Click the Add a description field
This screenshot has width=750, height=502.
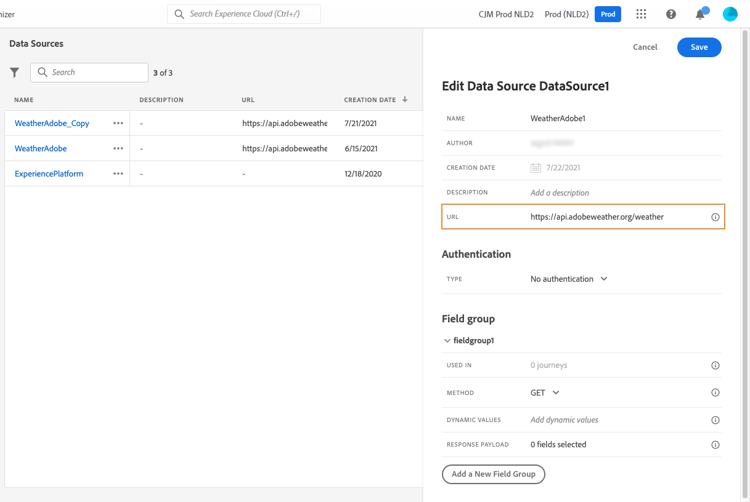tap(560, 193)
